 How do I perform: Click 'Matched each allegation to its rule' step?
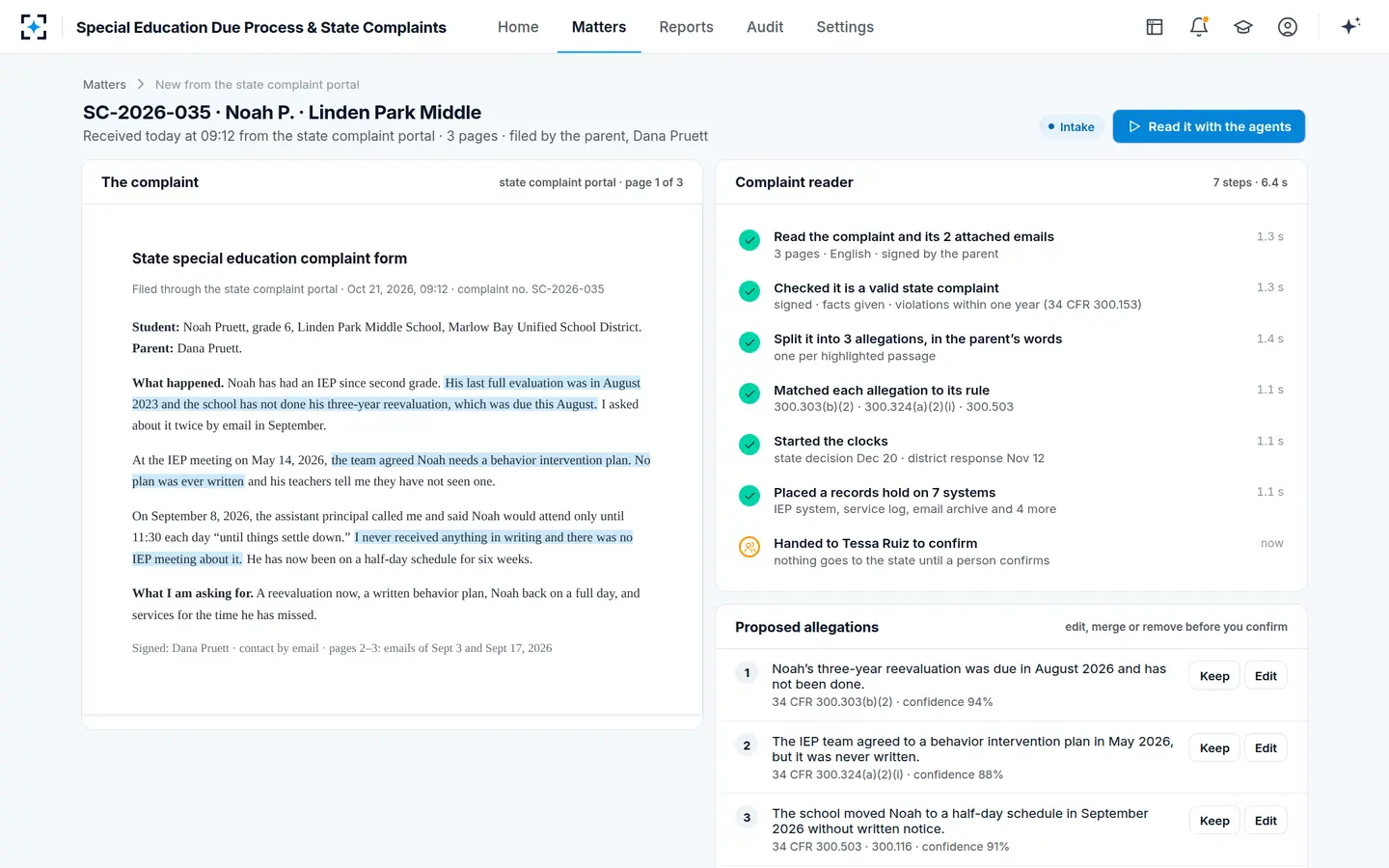point(1011,398)
